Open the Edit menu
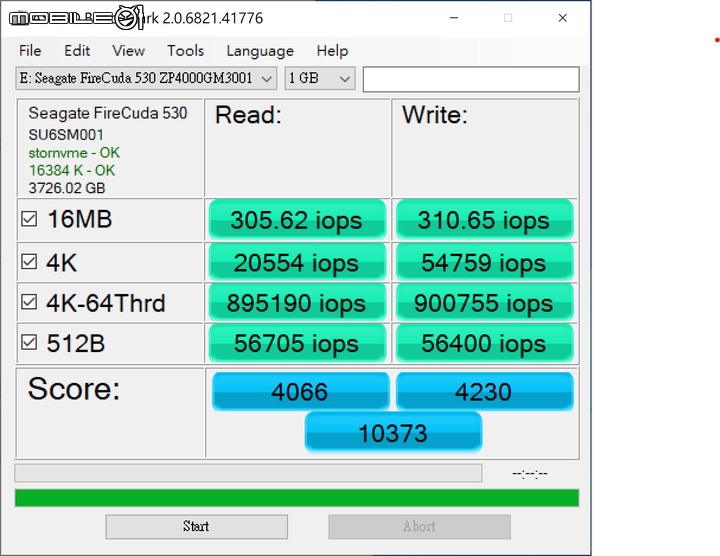This screenshot has width=720, height=556. pos(77,51)
